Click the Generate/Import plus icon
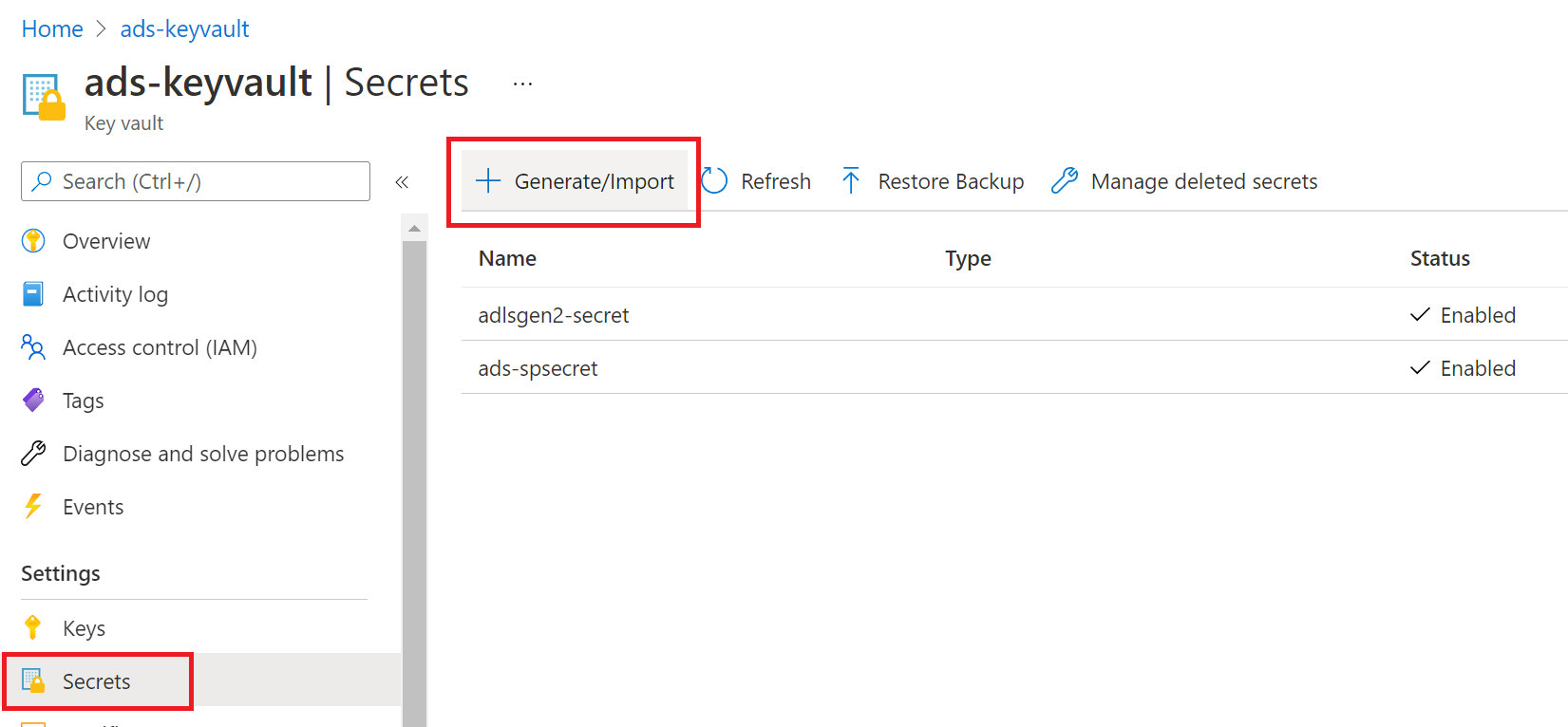Screen dimensions: 1568x727 tap(488, 181)
